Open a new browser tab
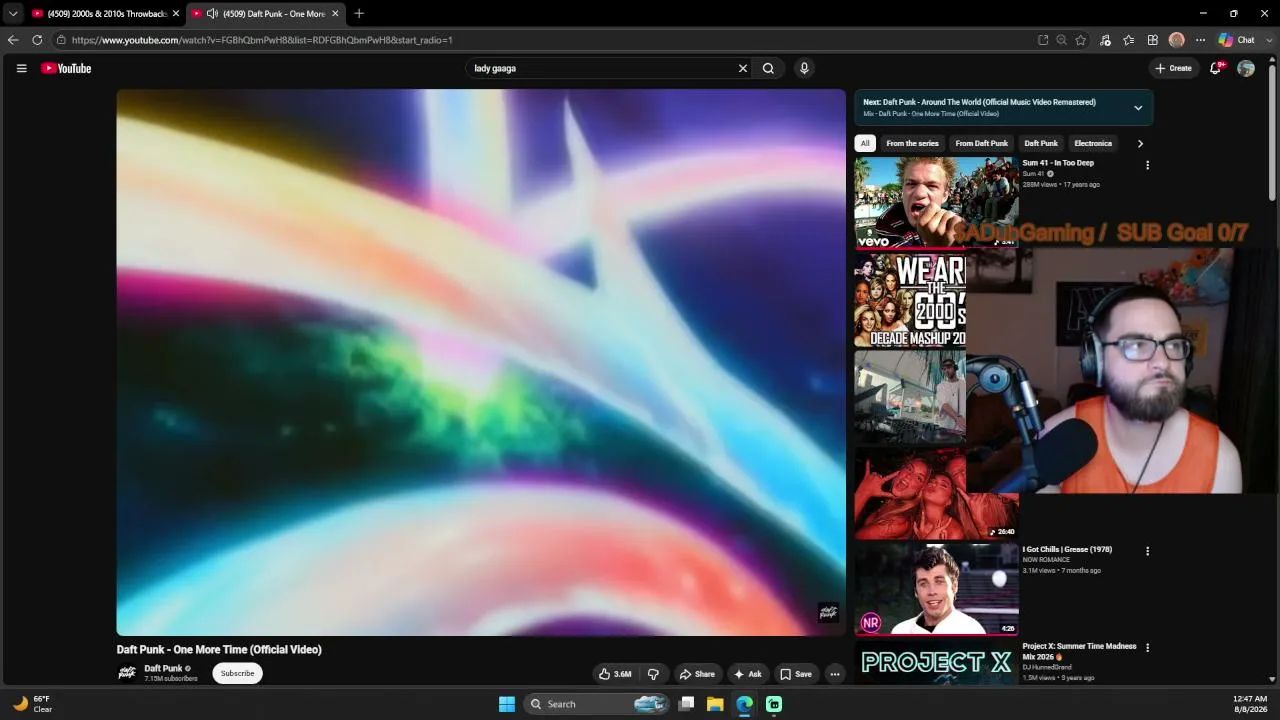Image resolution: width=1280 pixels, height=720 pixels. click(x=359, y=14)
